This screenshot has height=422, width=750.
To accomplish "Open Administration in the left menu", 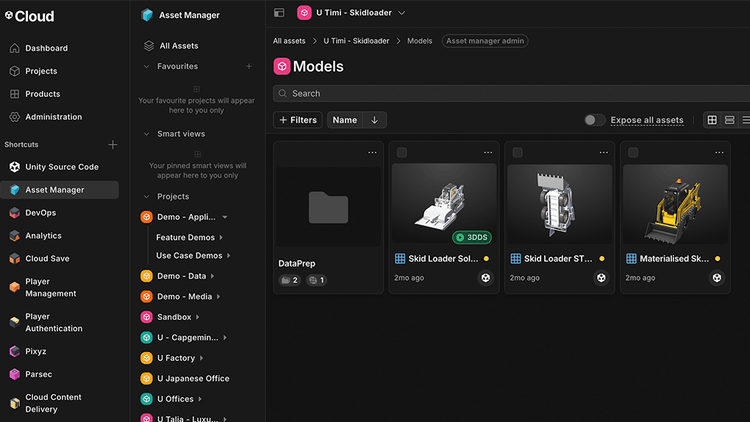I will [53, 117].
